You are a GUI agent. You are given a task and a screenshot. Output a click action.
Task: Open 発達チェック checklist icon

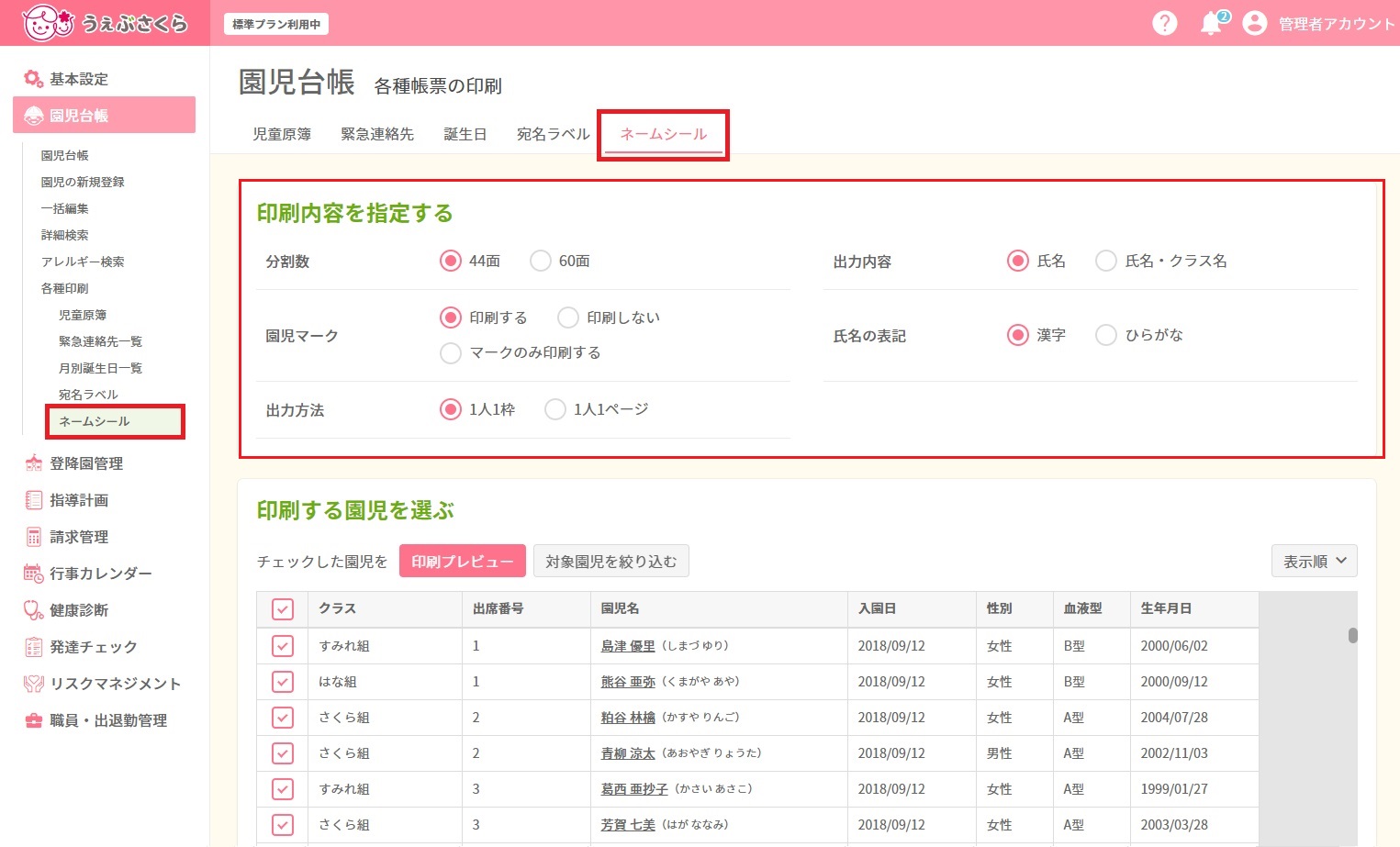[34, 647]
